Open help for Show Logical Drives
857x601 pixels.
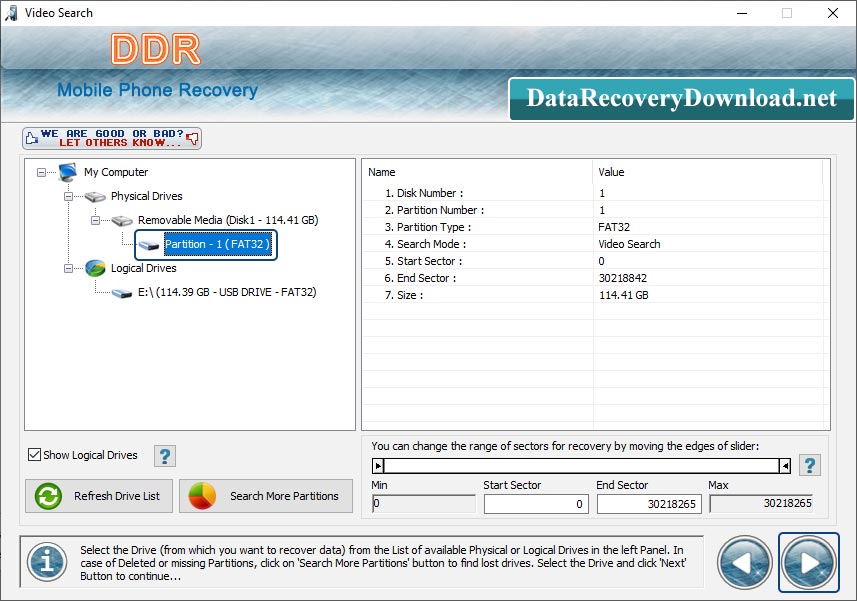click(165, 456)
